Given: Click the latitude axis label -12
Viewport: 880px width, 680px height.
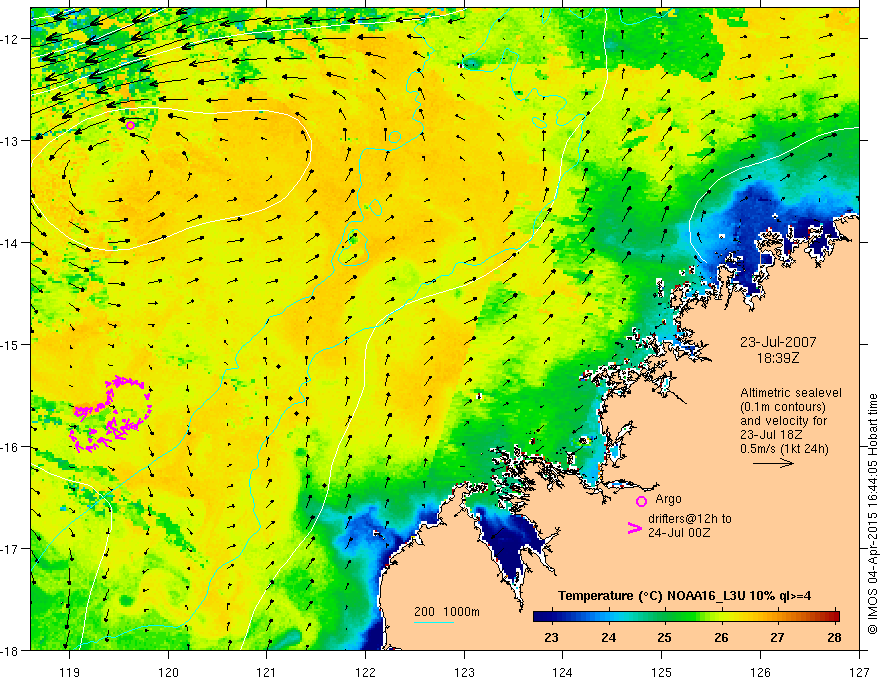Looking at the screenshot, I should pyautogui.click(x=11, y=39).
